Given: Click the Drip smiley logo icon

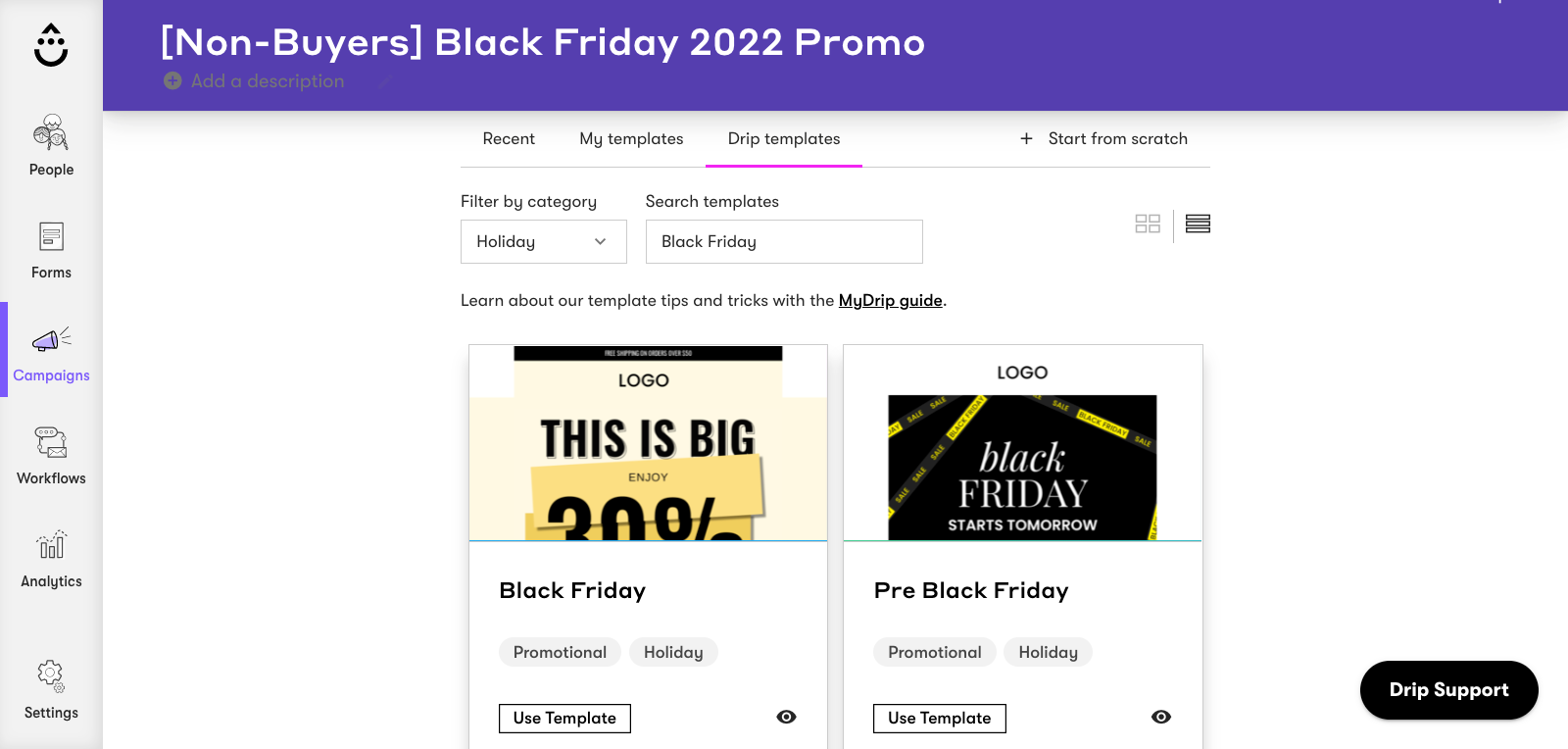Looking at the screenshot, I should pyautogui.click(x=51, y=45).
